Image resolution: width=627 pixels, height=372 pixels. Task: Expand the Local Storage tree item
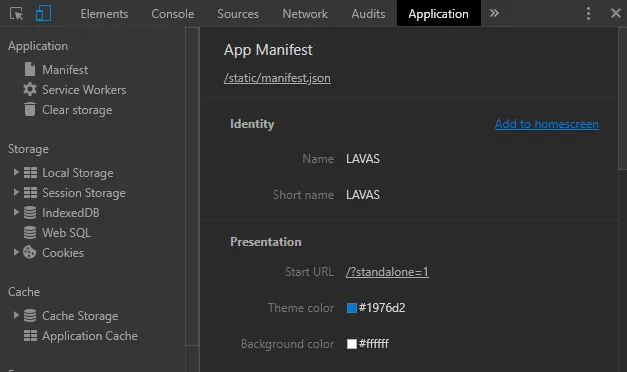pyautogui.click(x=16, y=172)
